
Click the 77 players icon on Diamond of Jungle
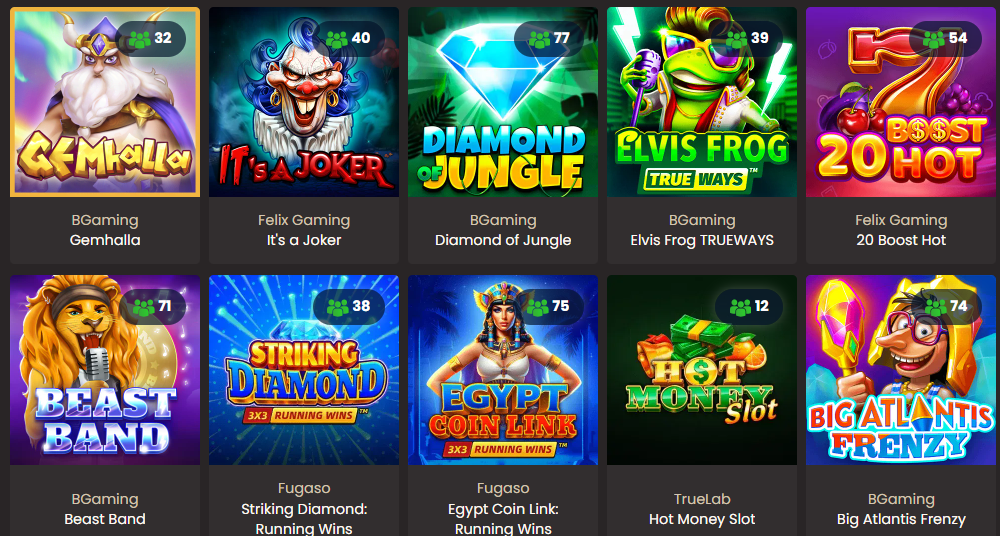click(x=540, y=40)
